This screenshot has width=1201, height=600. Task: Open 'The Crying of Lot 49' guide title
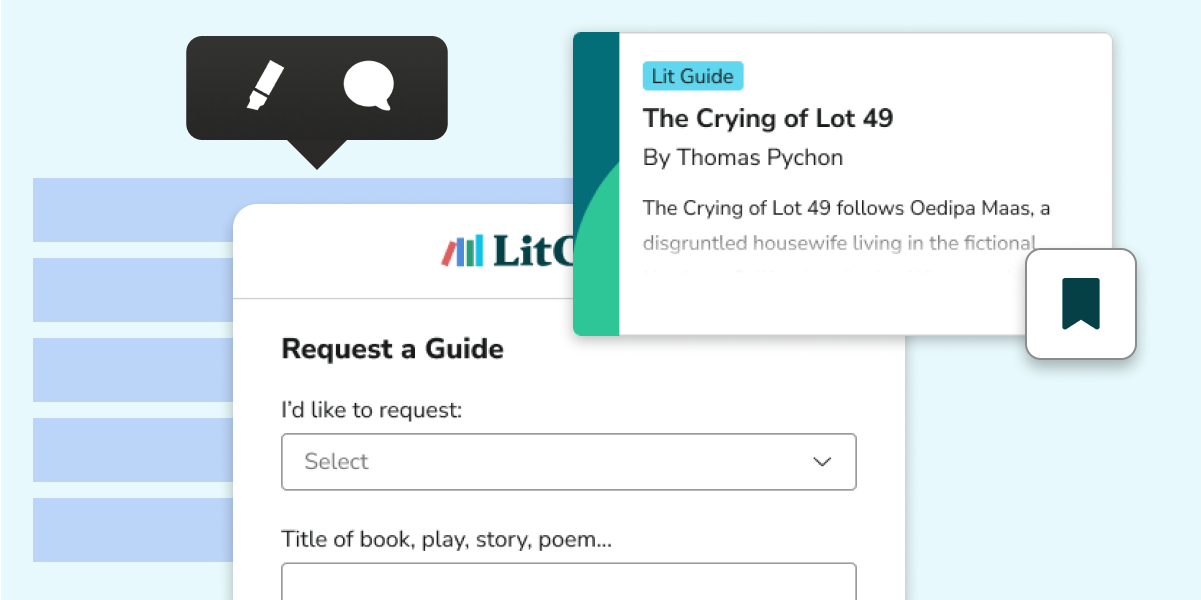coord(769,118)
